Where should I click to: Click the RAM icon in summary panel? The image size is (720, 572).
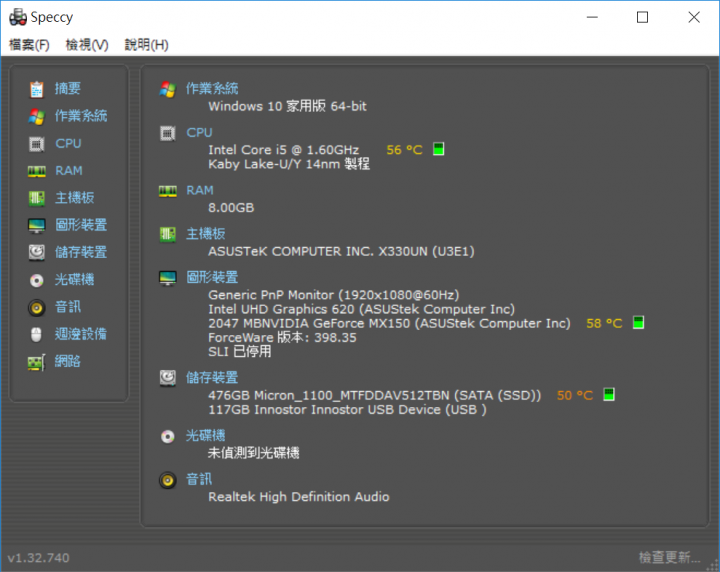coord(168,191)
